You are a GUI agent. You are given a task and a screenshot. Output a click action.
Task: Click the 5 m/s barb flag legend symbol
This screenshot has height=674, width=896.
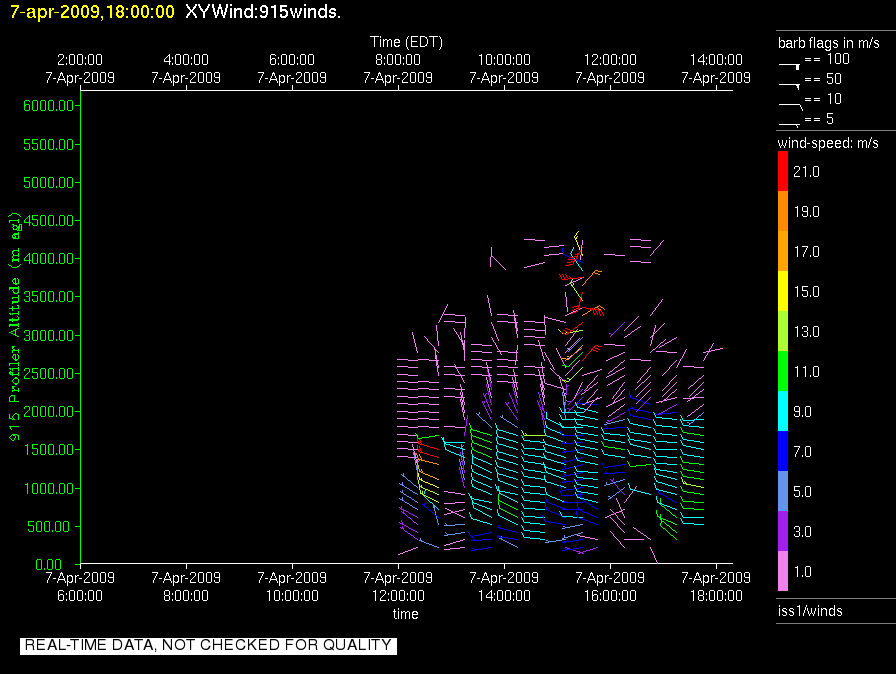click(x=789, y=125)
